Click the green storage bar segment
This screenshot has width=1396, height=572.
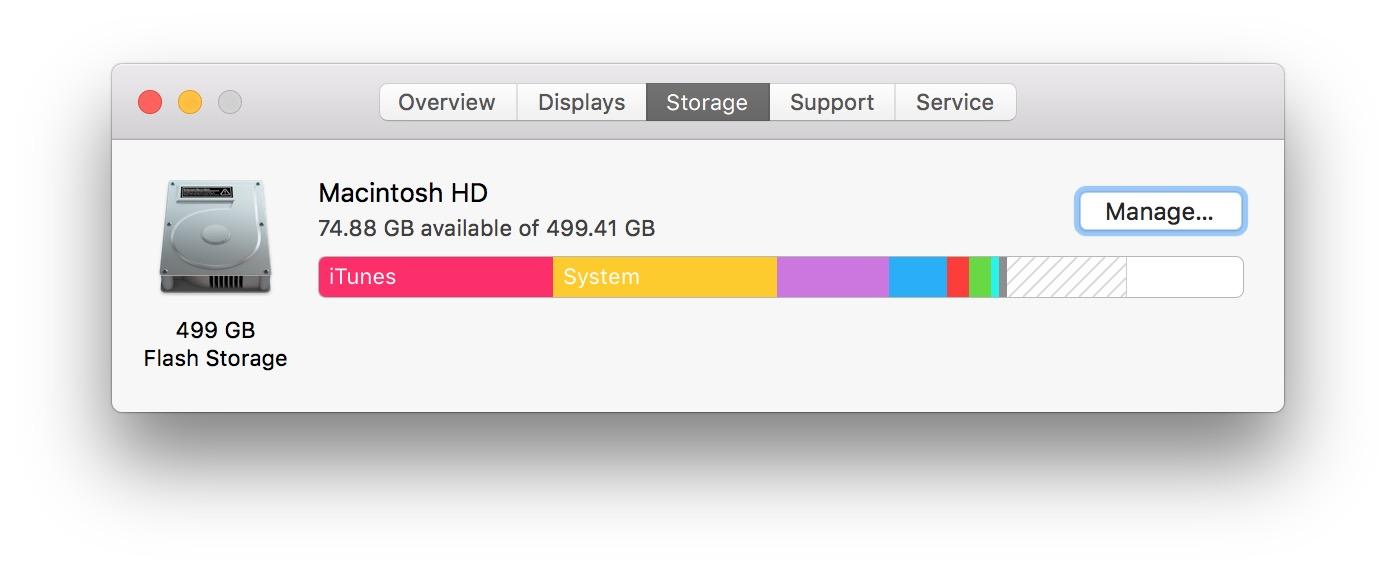point(979,277)
